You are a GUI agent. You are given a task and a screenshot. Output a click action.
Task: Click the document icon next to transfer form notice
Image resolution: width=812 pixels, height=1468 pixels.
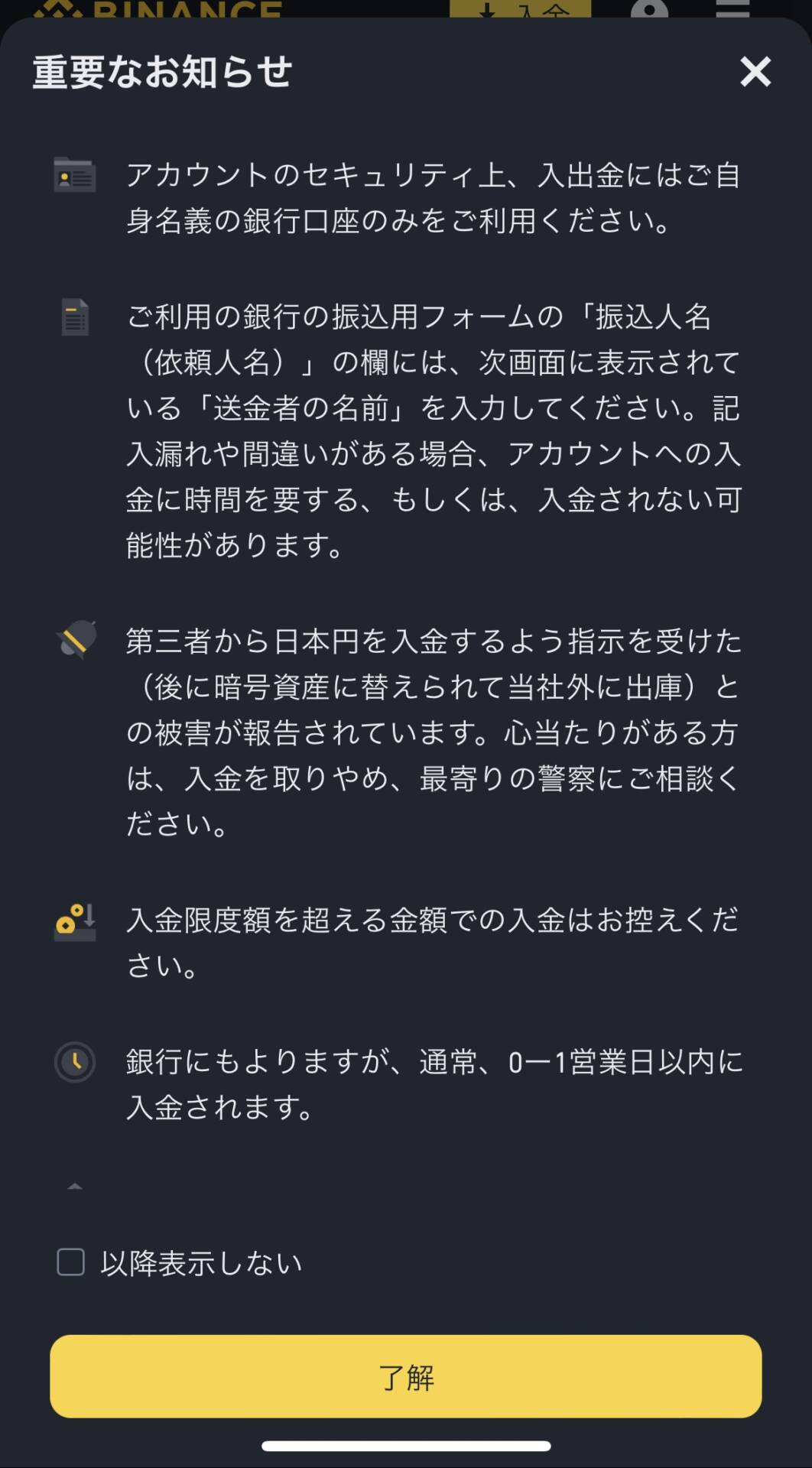tap(75, 317)
